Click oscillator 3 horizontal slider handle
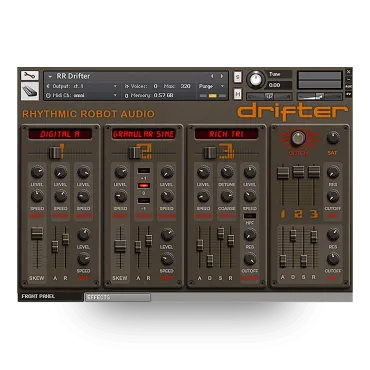Image resolution: width=370 pixels, height=370 pixels. pos(210,153)
